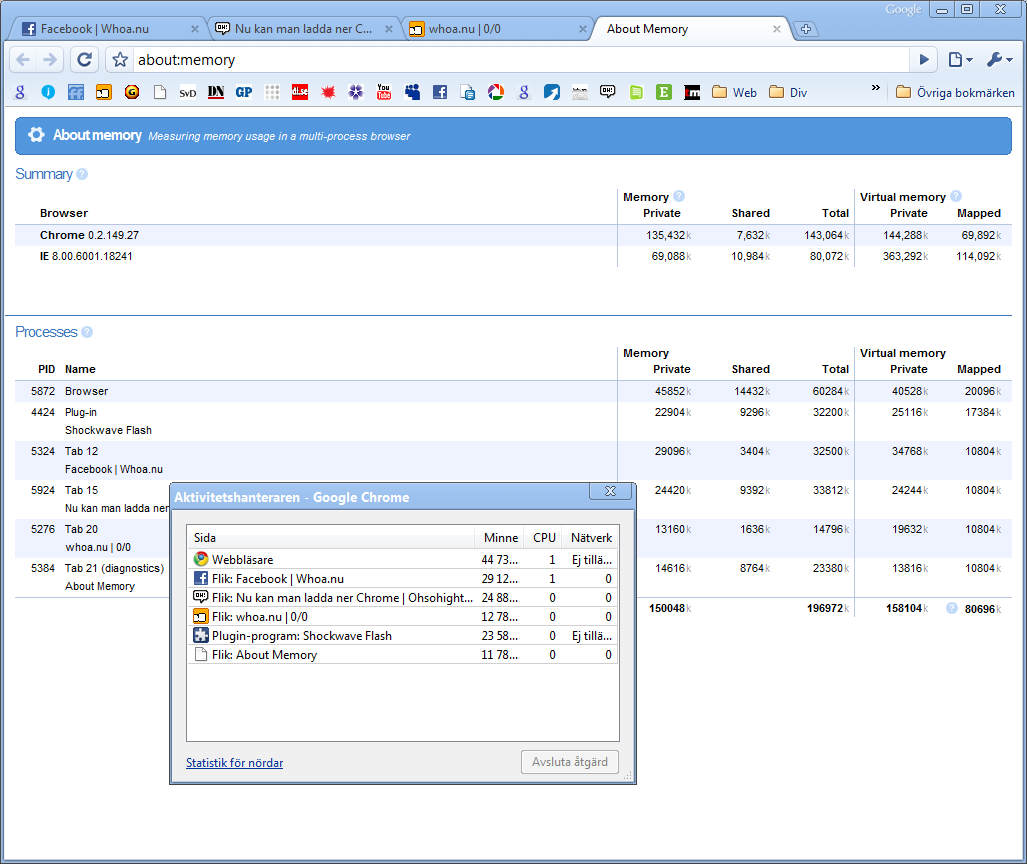This screenshot has width=1027, height=864.
Task: Open the red G circle bookmark
Action: (x=132, y=92)
